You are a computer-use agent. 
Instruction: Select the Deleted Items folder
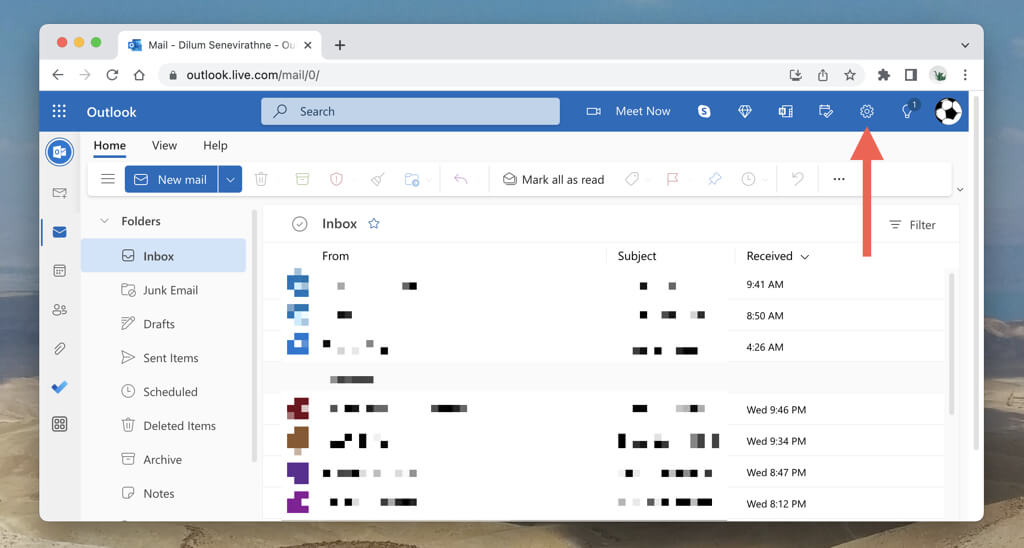tap(163, 426)
